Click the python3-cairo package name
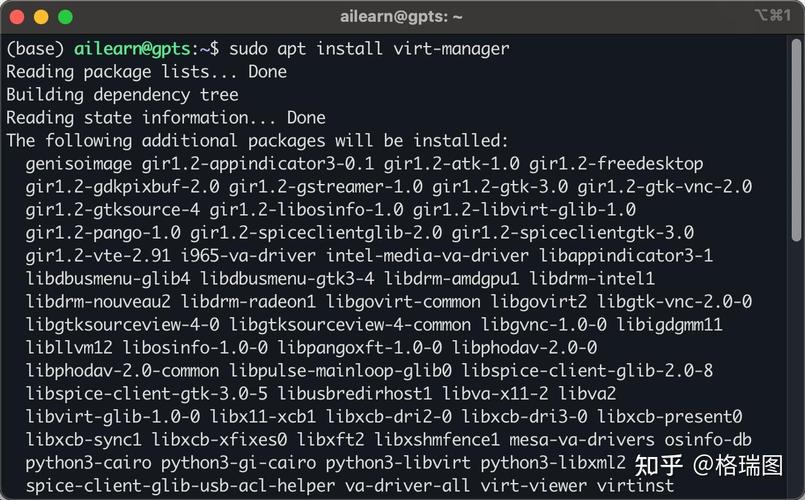 [x=89, y=463]
